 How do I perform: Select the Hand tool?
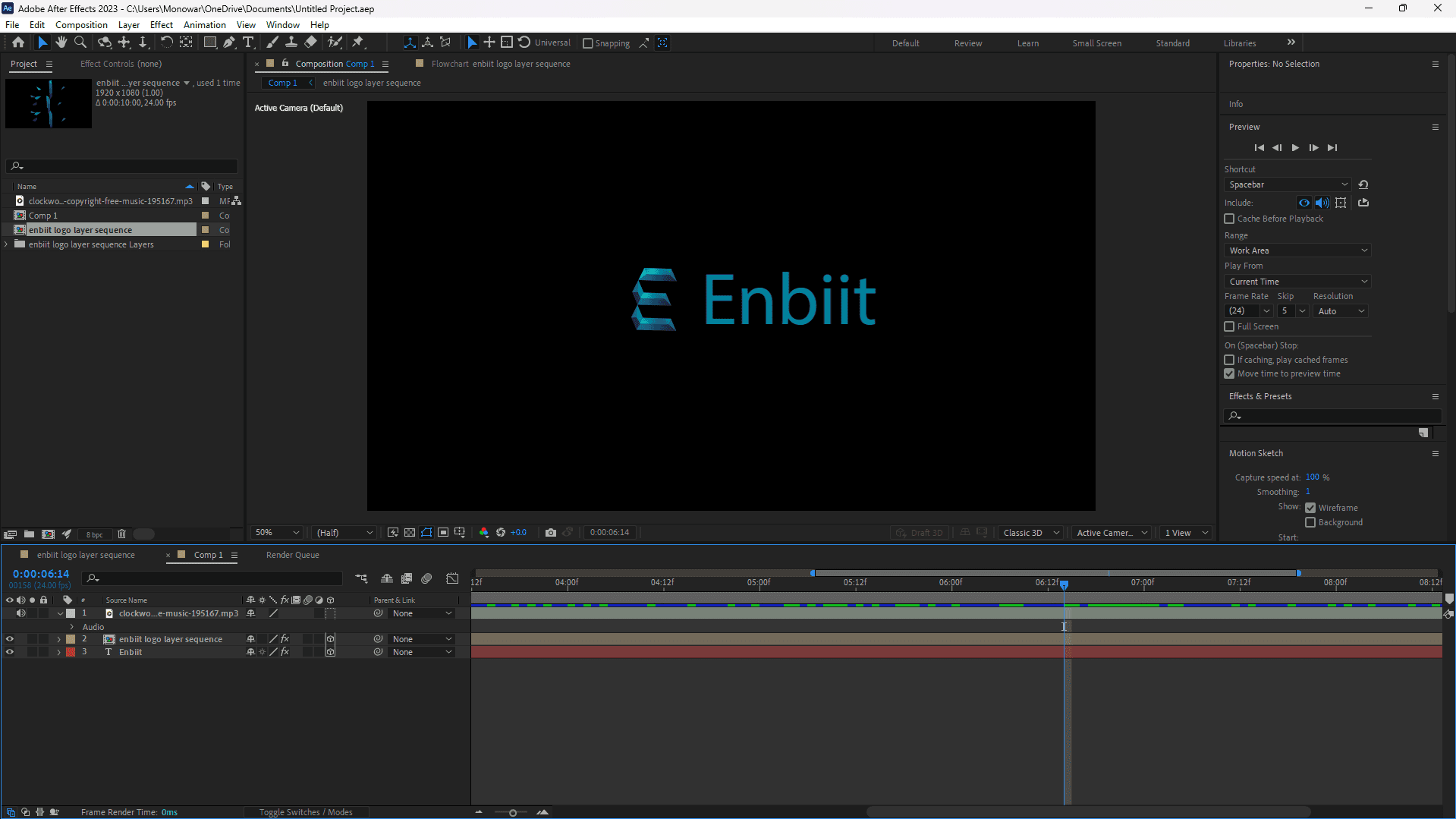pos(61,43)
